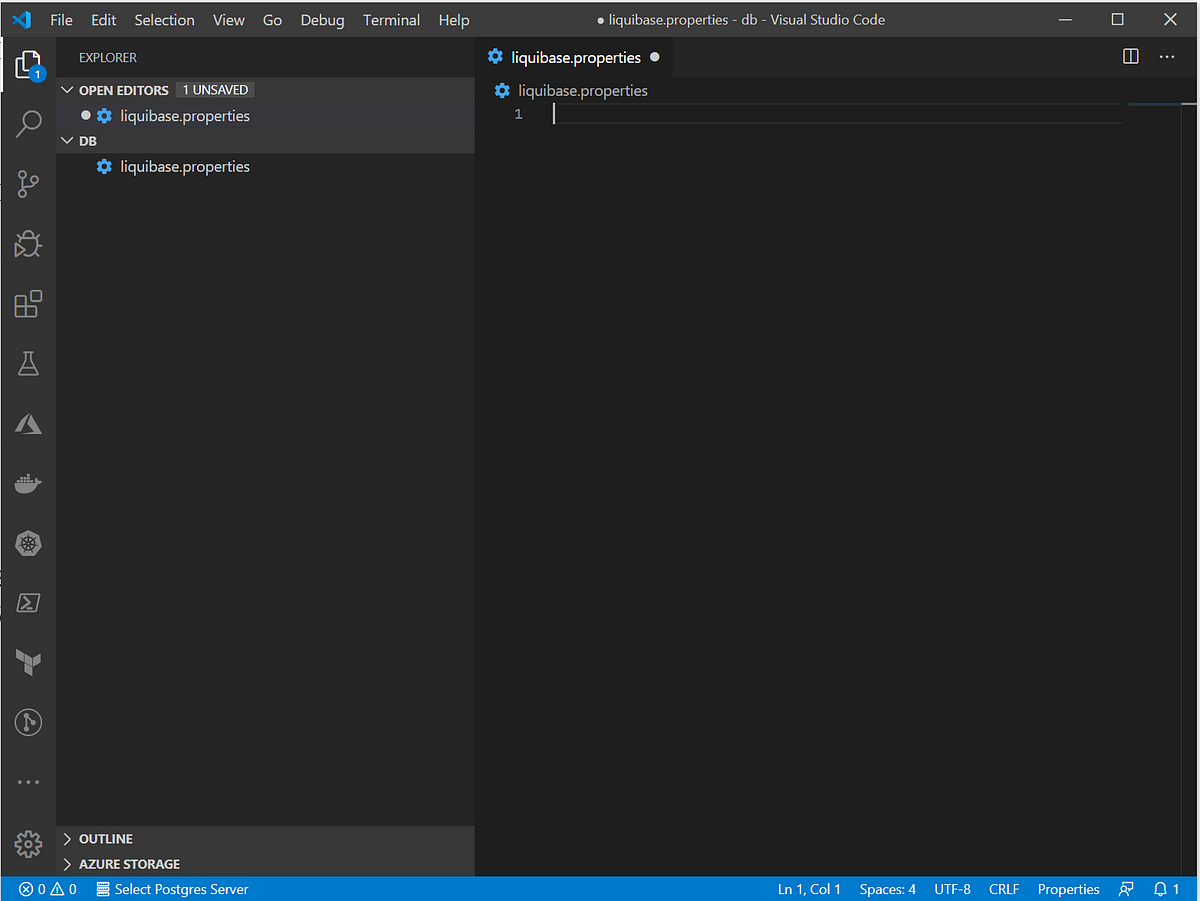Open the Explorer view in activity bar
The height and width of the screenshot is (901, 1200).
pos(28,65)
